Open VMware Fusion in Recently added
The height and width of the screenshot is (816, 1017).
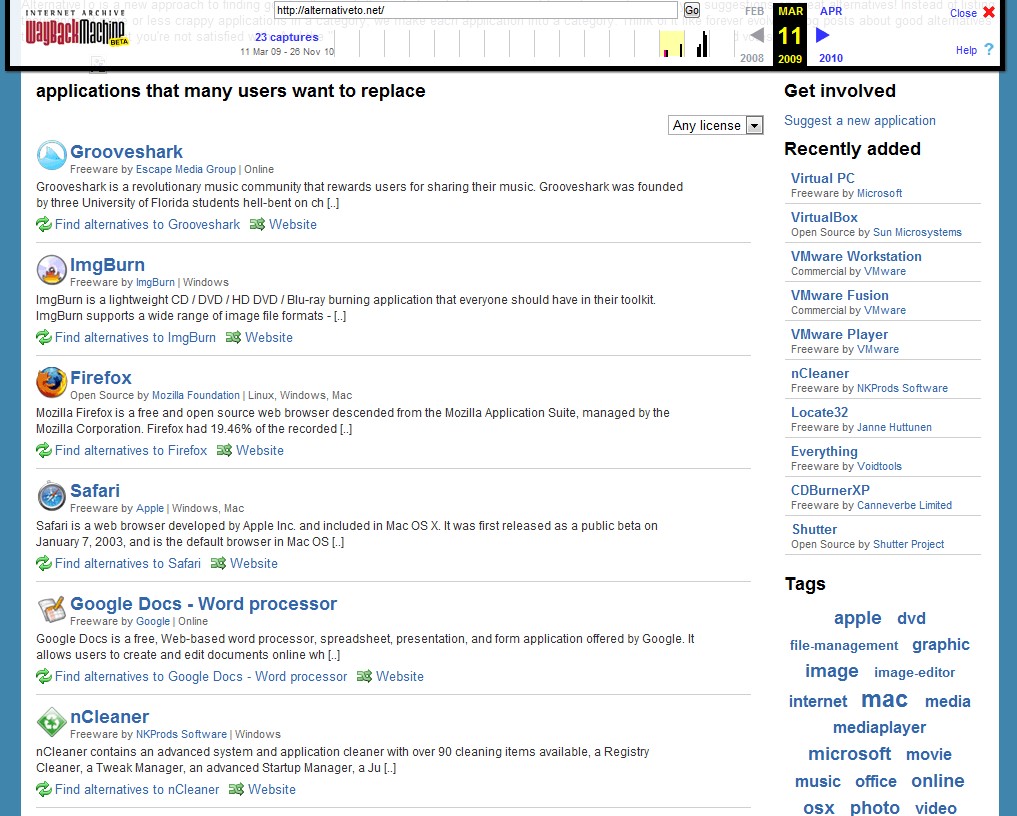click(840, 295)
